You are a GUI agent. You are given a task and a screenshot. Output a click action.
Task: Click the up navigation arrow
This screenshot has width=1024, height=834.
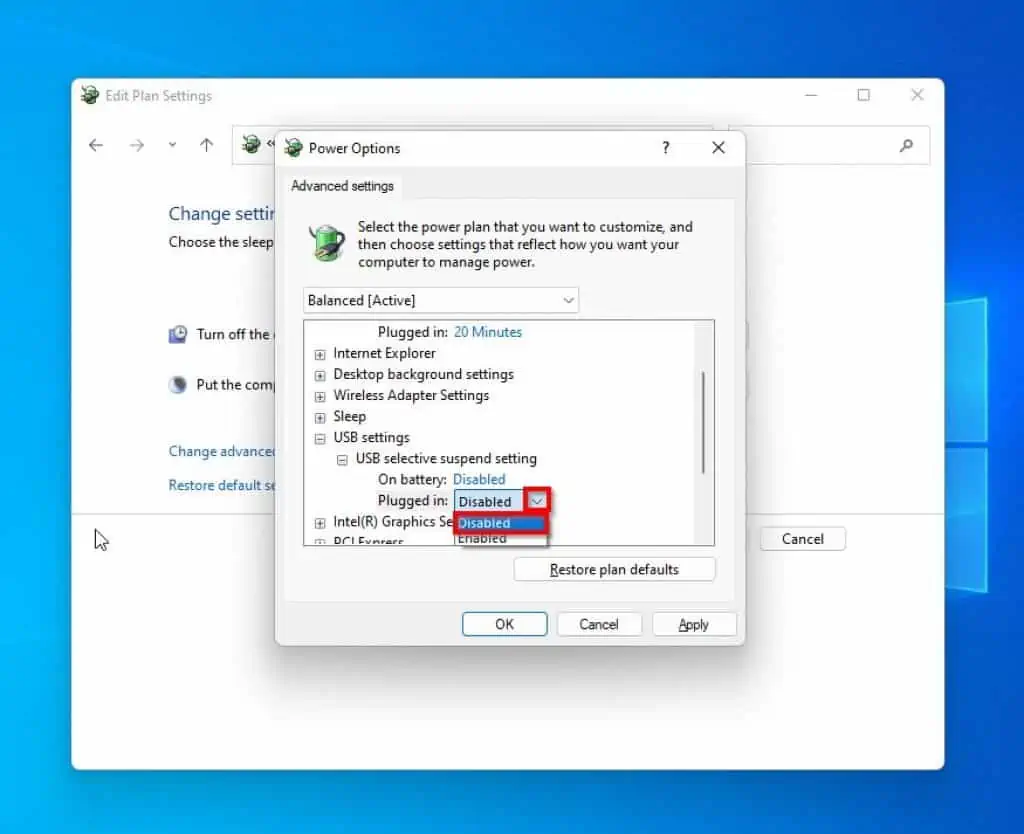click(x=206, y=145)
